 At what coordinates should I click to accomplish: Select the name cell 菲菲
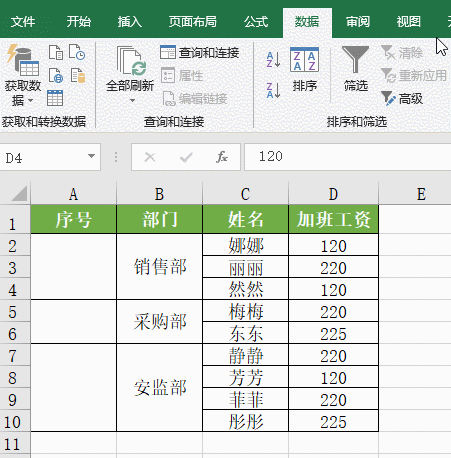(x=246, y=399)
